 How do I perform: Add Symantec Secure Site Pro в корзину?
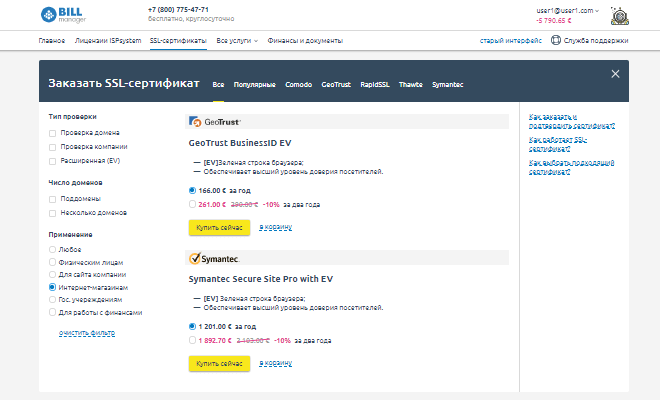(x=275, y=363)
